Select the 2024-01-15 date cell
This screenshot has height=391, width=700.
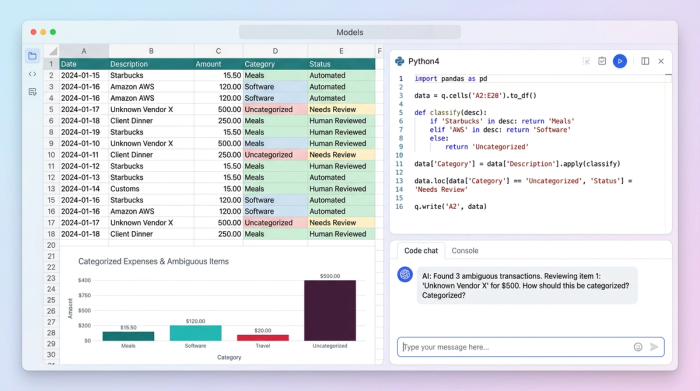tap(84, 75)
